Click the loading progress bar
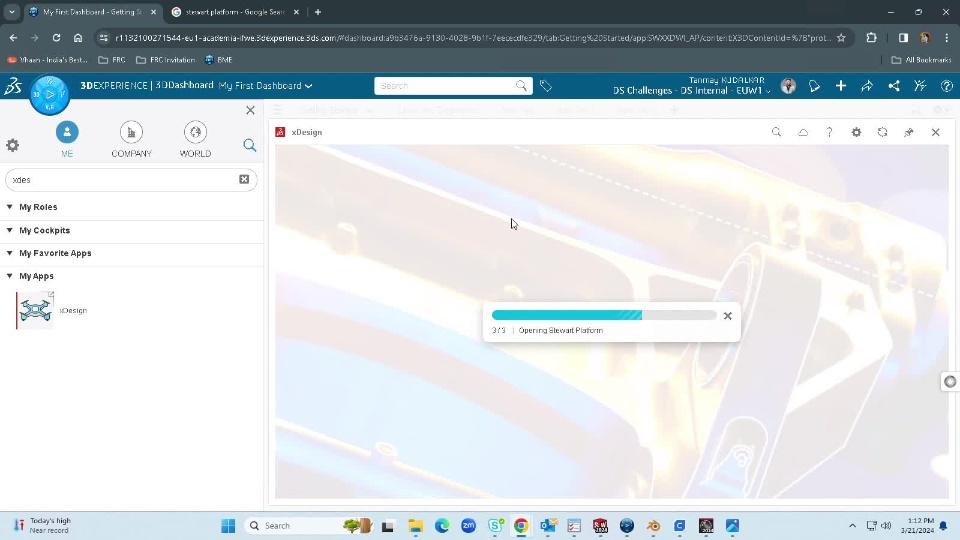This screenshot has width=960, height=540. (x=604, y=315)
